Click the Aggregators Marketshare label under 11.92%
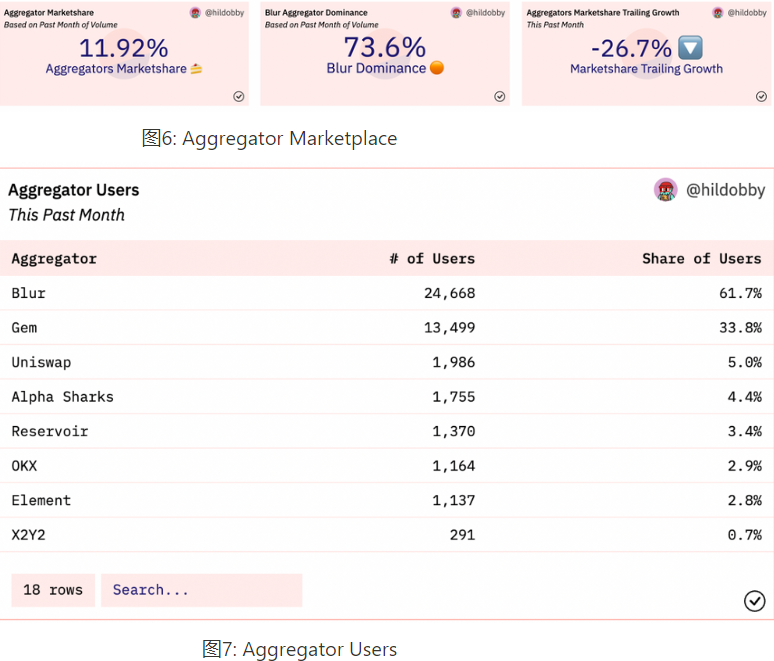The image size is (774, 661). (116, 69)
